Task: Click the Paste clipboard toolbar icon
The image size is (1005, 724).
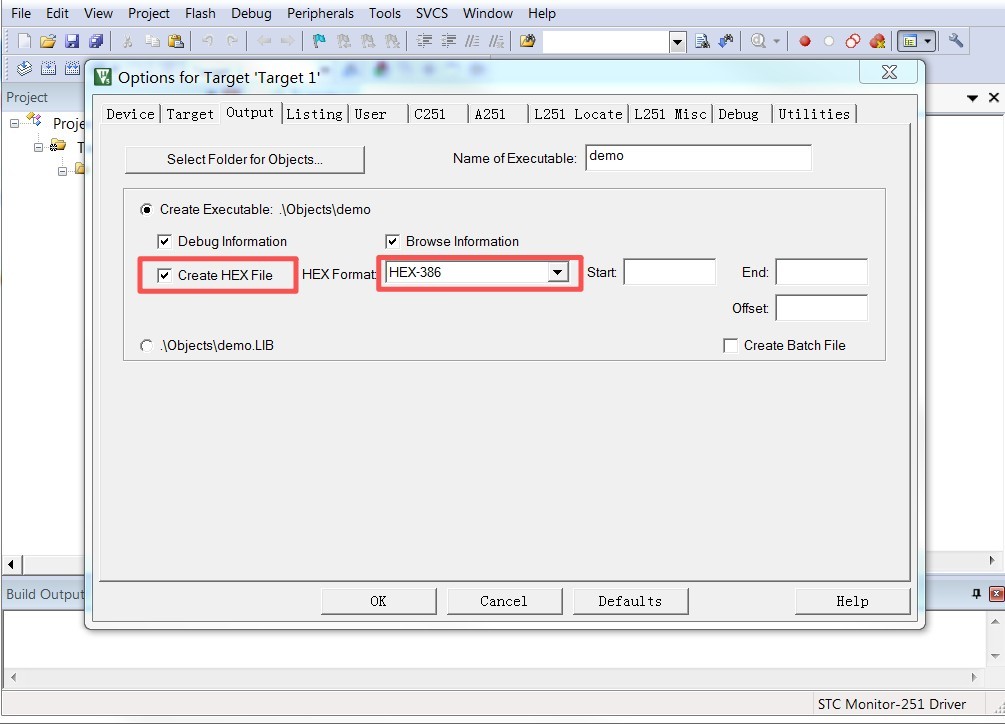Action: tap(176, 41)
